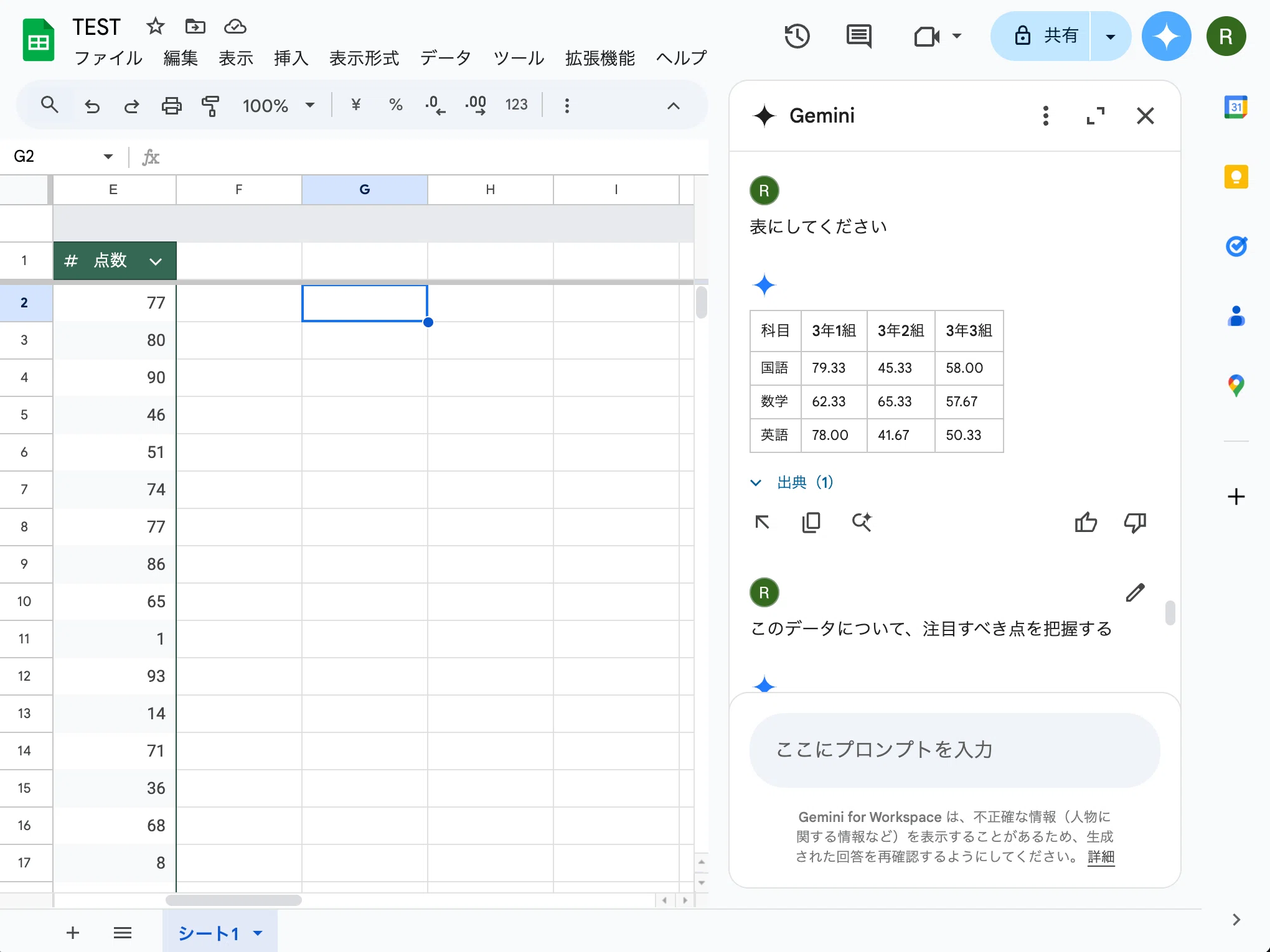
Task: Open Google Tasks side panel
Action: tap(1236, 246)
